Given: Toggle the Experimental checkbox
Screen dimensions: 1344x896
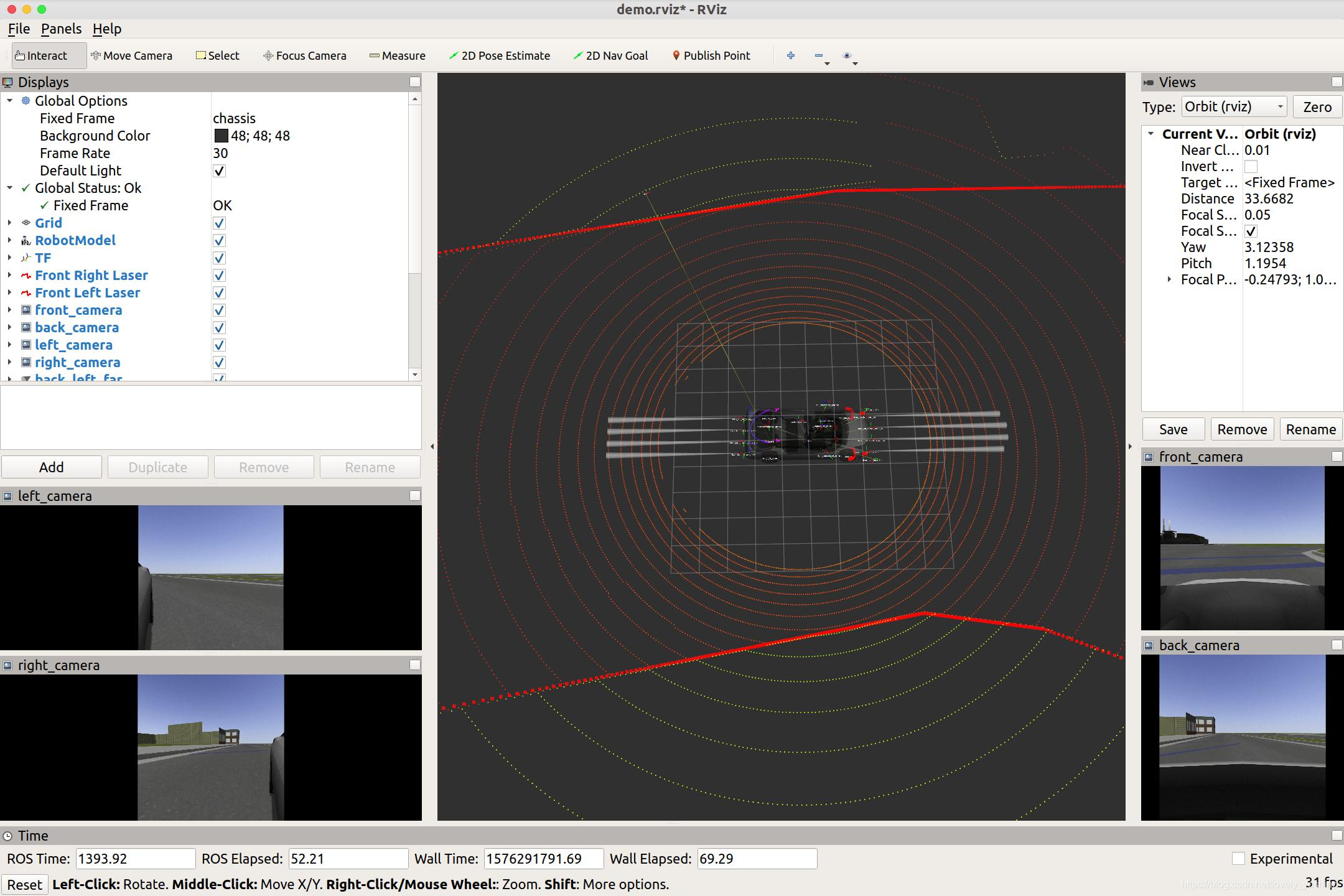Looking at the screenshot, I should coord(1238,859).
